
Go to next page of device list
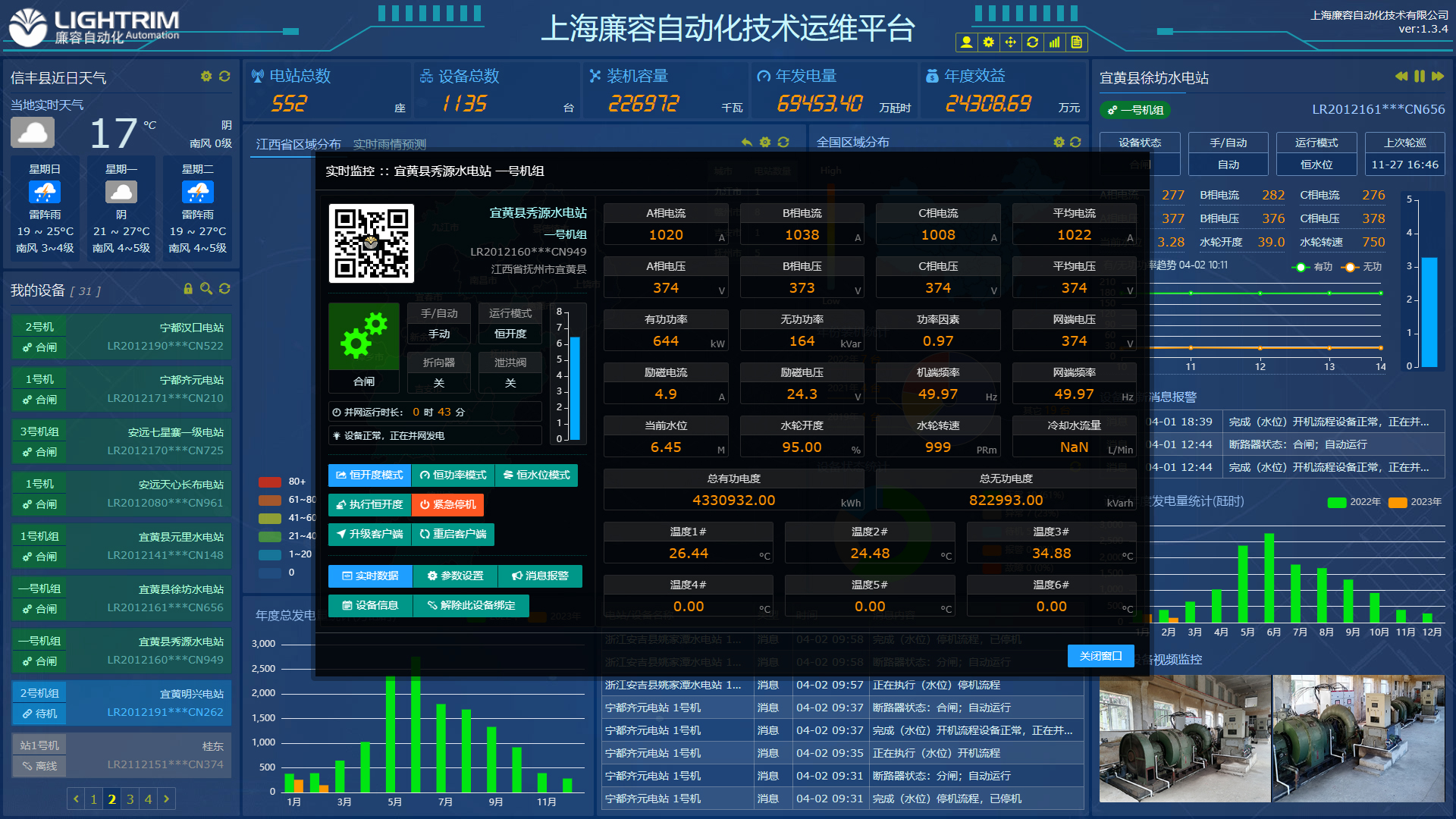[x=167, y=799]
